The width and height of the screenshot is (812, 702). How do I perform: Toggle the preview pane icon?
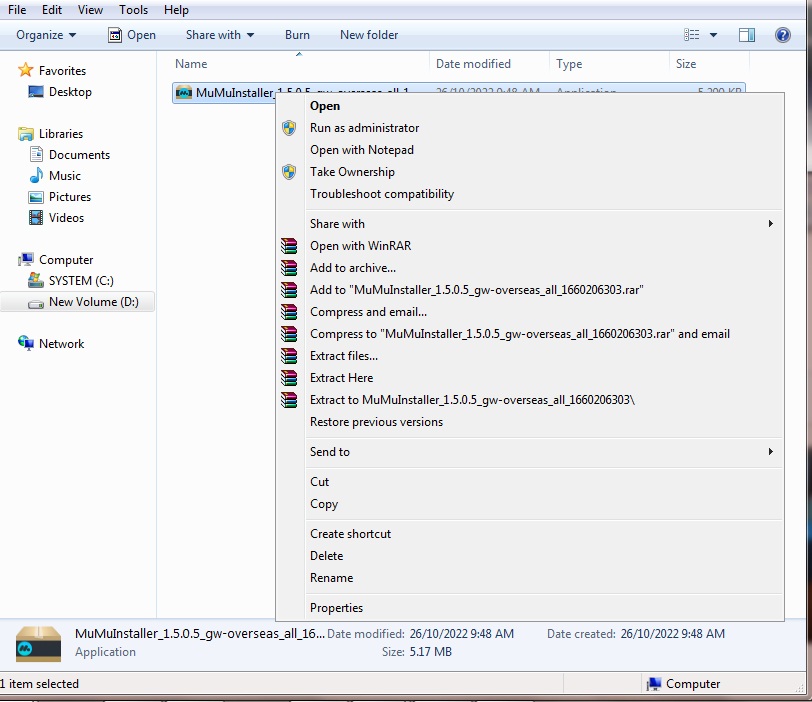point(747,35)
